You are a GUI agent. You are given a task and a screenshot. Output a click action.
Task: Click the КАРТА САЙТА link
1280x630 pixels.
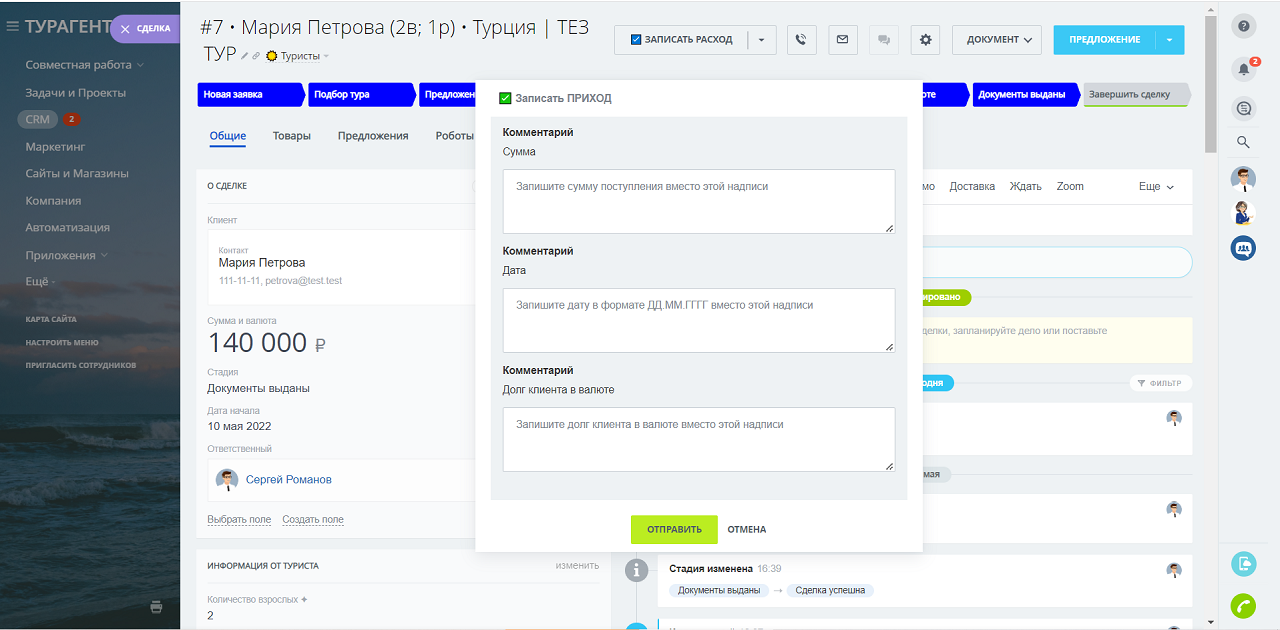[51, 319]
